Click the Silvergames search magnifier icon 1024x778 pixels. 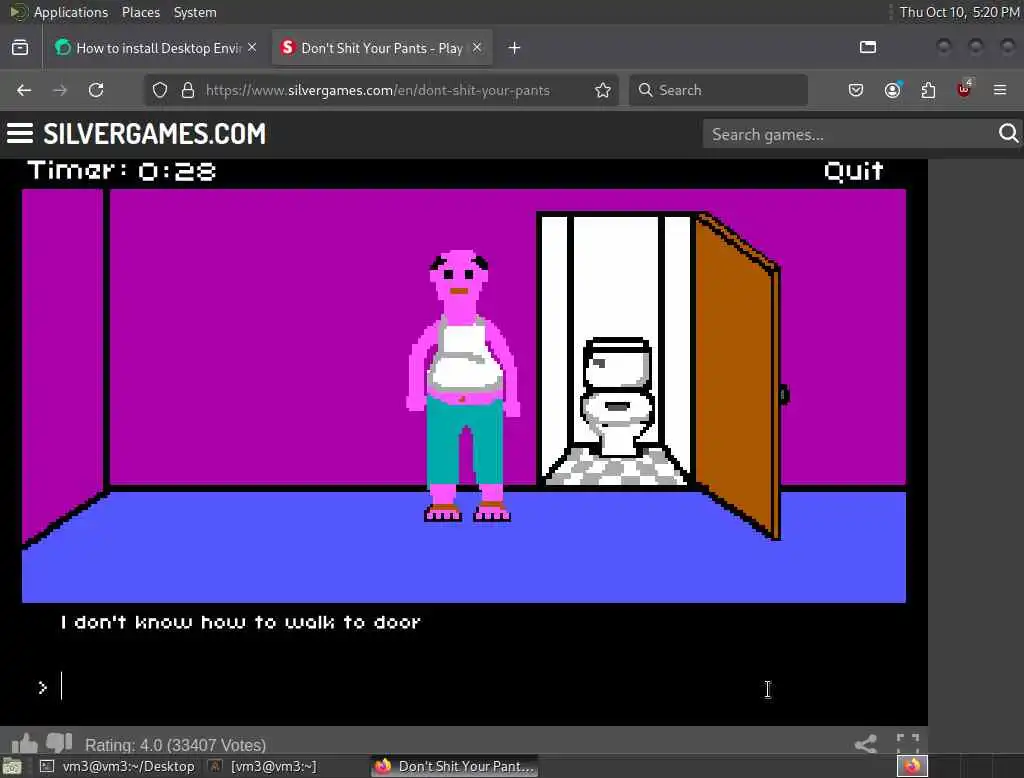point(1008,133)
